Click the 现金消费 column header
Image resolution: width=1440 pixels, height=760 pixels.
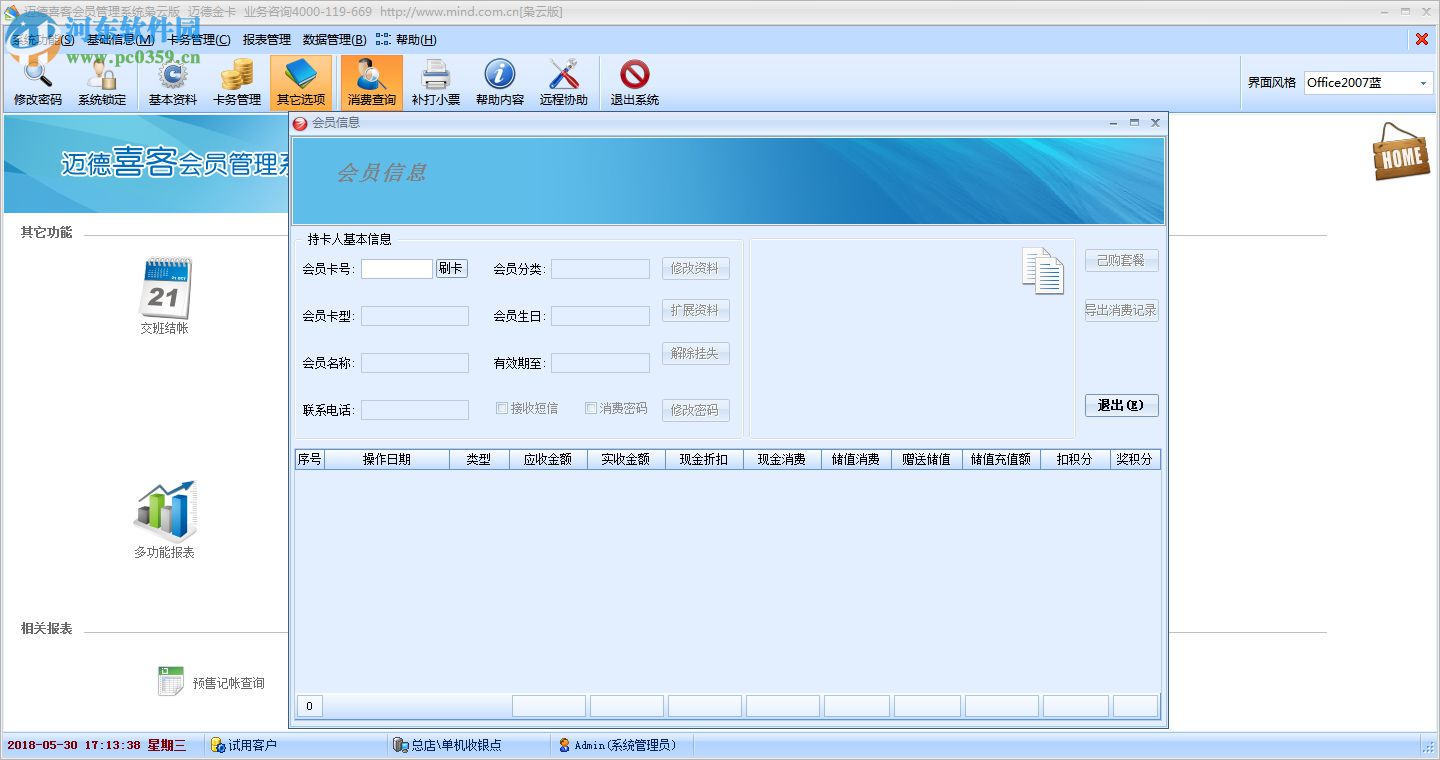782,459
